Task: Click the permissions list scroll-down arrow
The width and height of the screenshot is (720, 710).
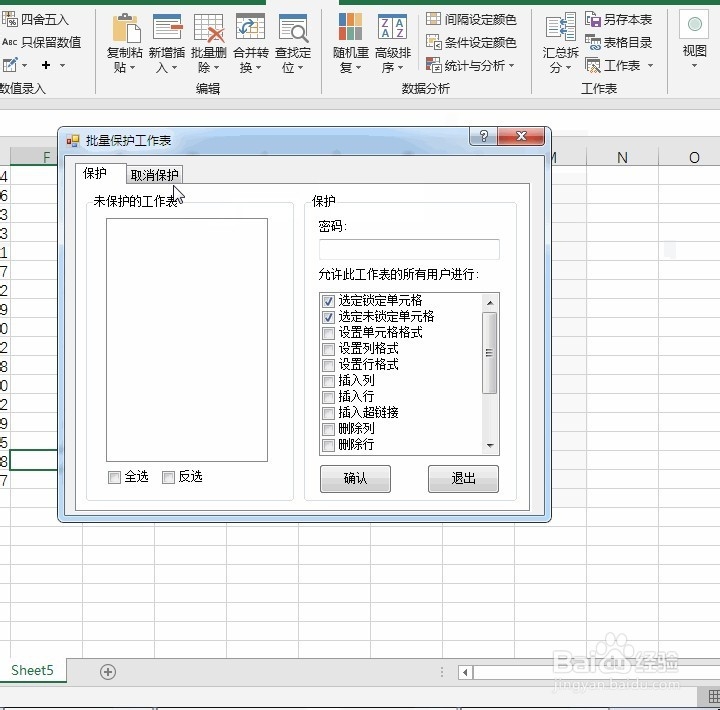Action: [x=490, y=445]
